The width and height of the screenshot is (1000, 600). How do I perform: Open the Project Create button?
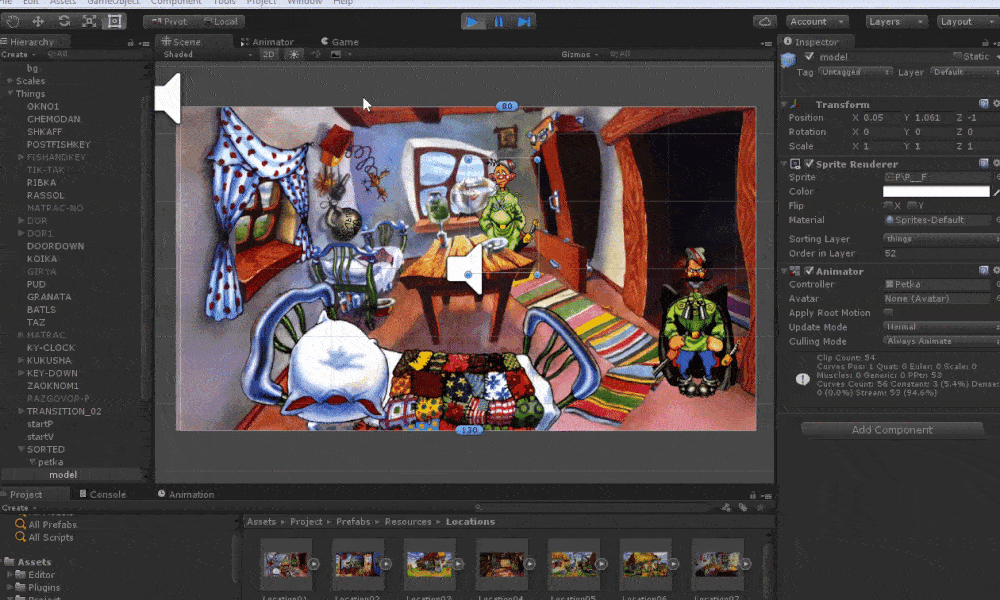pos(18,508)
